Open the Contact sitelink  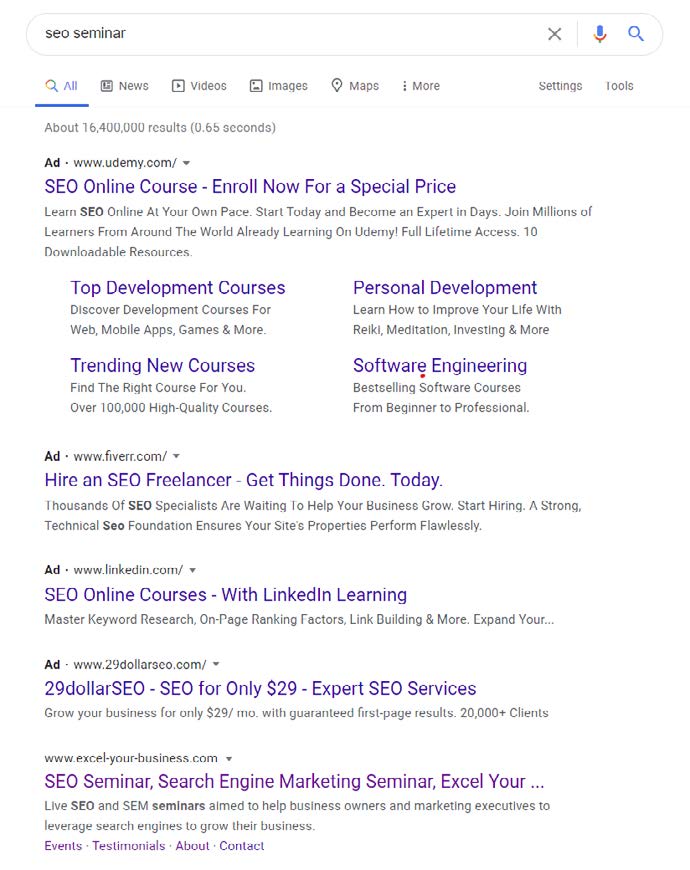(241, 846)
